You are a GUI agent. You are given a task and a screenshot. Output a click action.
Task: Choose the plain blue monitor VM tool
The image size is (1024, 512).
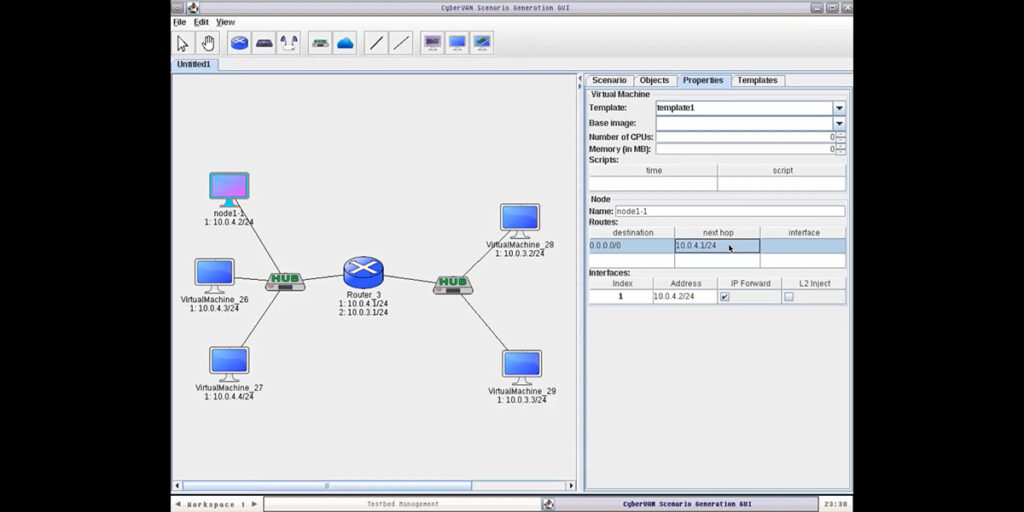457,43
